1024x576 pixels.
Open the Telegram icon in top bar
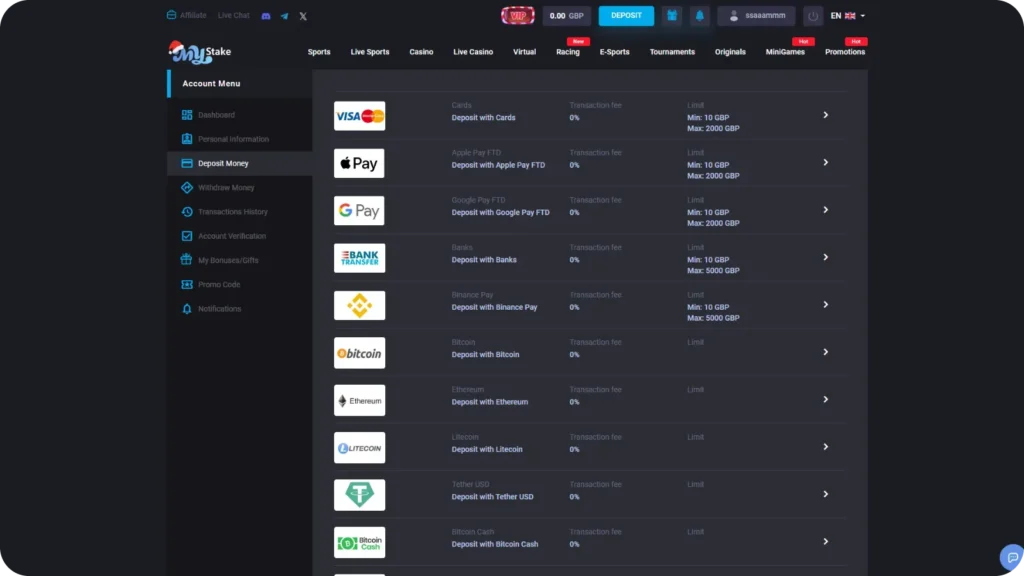pos(284,16)
